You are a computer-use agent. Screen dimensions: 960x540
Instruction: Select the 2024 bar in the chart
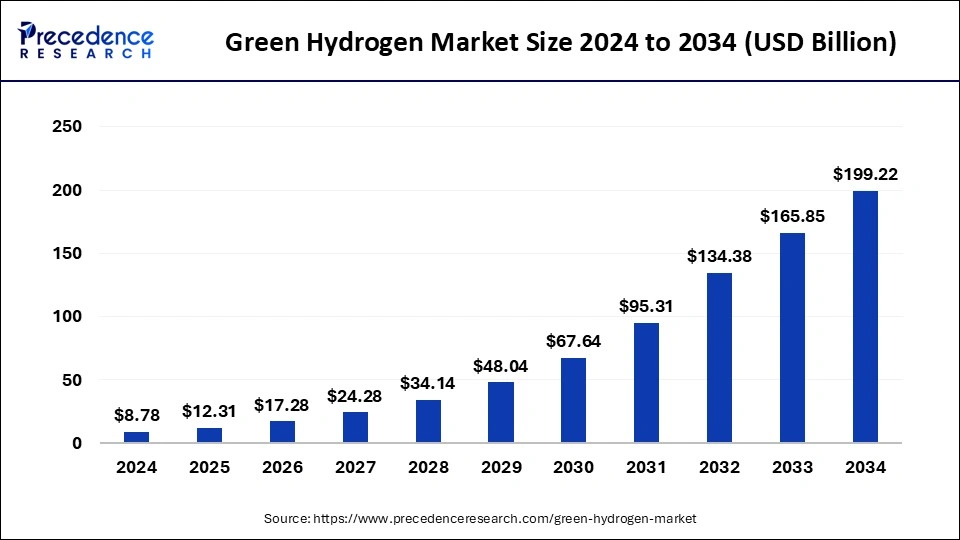tap(137, 437)
